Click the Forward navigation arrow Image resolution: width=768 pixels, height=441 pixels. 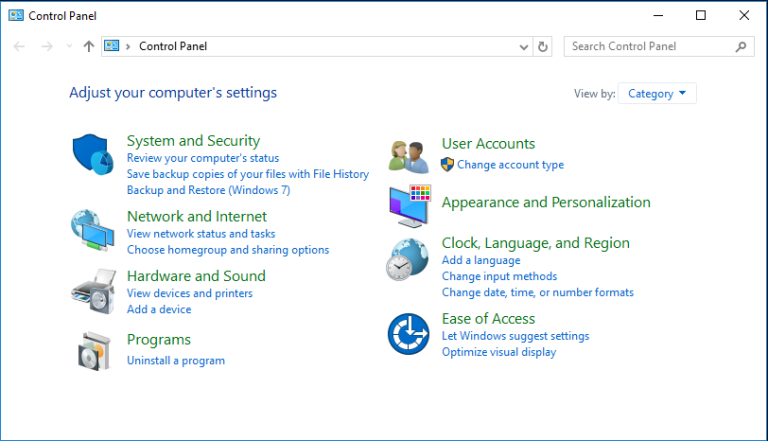tap(47, 47)
